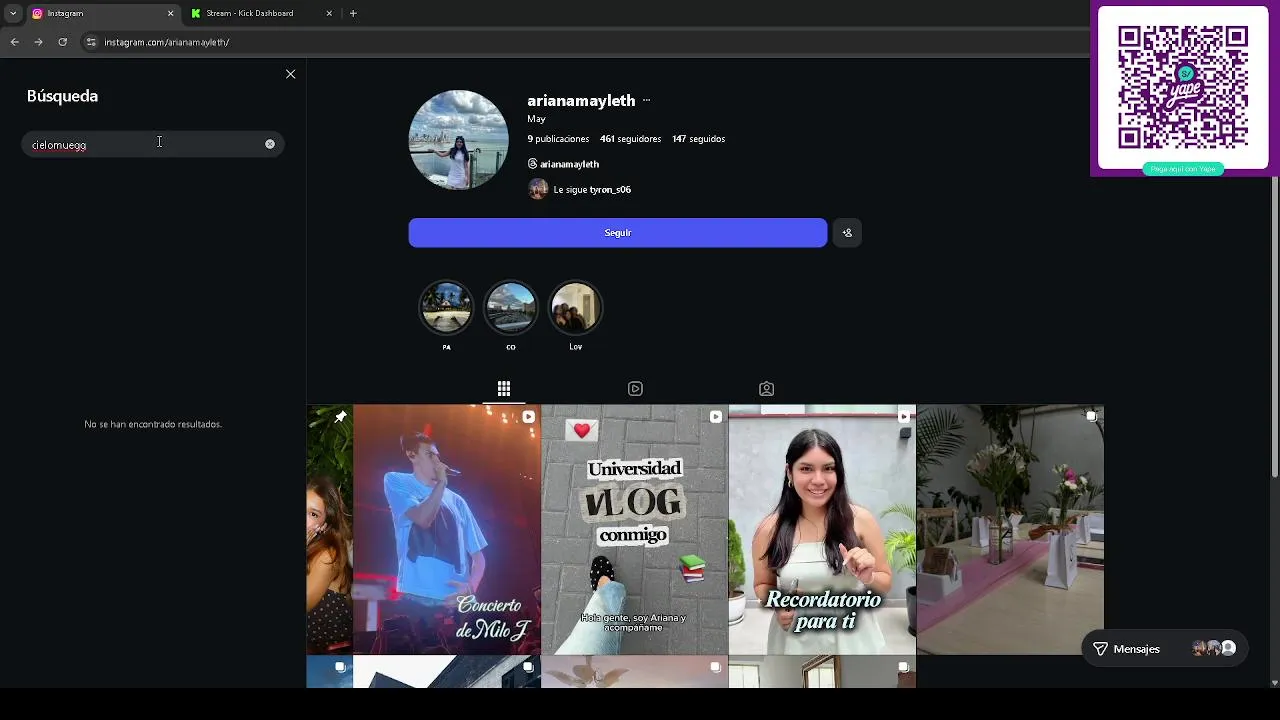Open the CO story highlight
The width and height of the screenshot is (1280, 720).
511,307
